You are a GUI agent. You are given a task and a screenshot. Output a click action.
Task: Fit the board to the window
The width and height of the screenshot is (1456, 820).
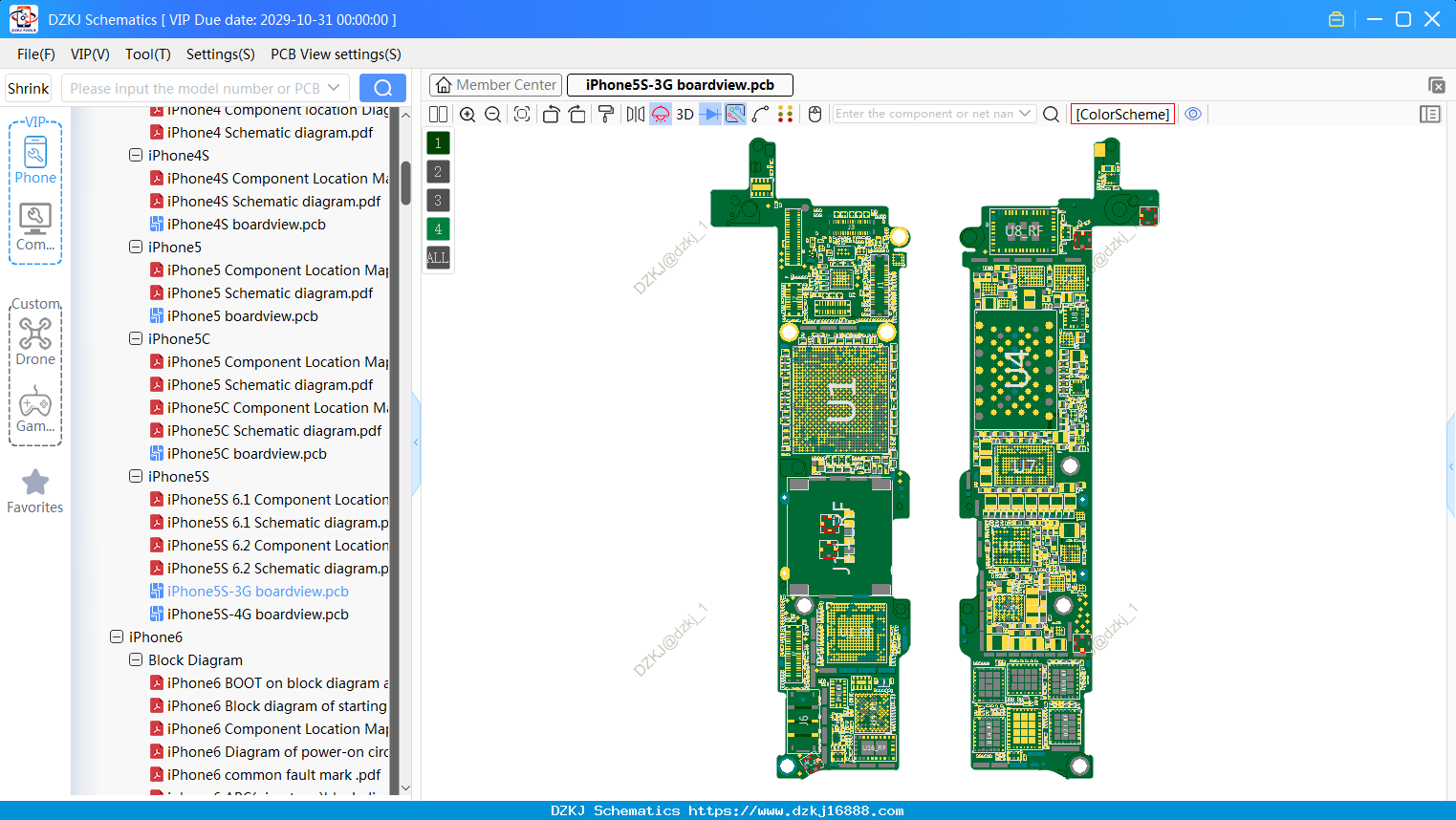pyautogui.click(x=522, y=115)
